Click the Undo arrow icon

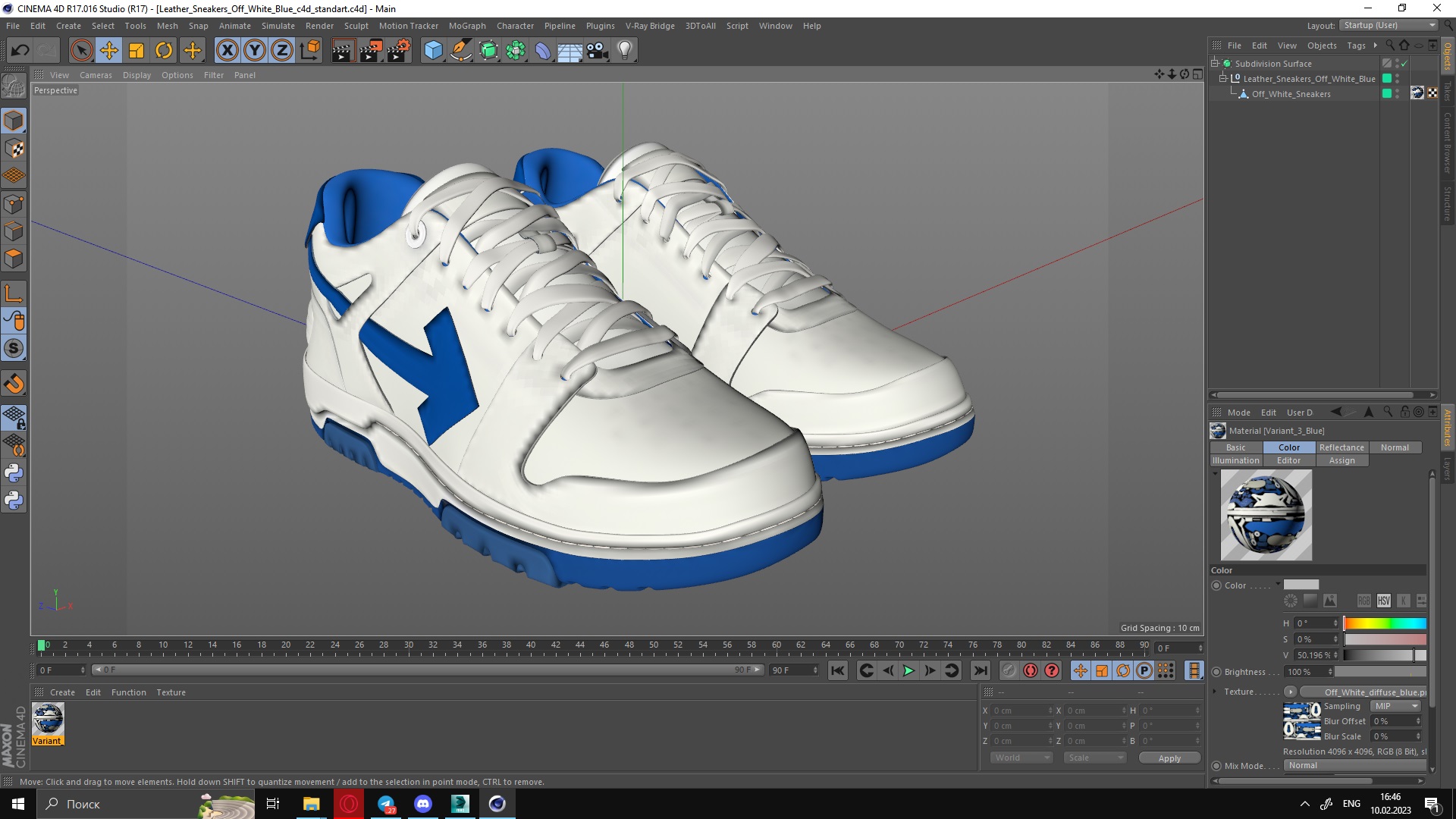pyautogui.click(x=20, y=51)
